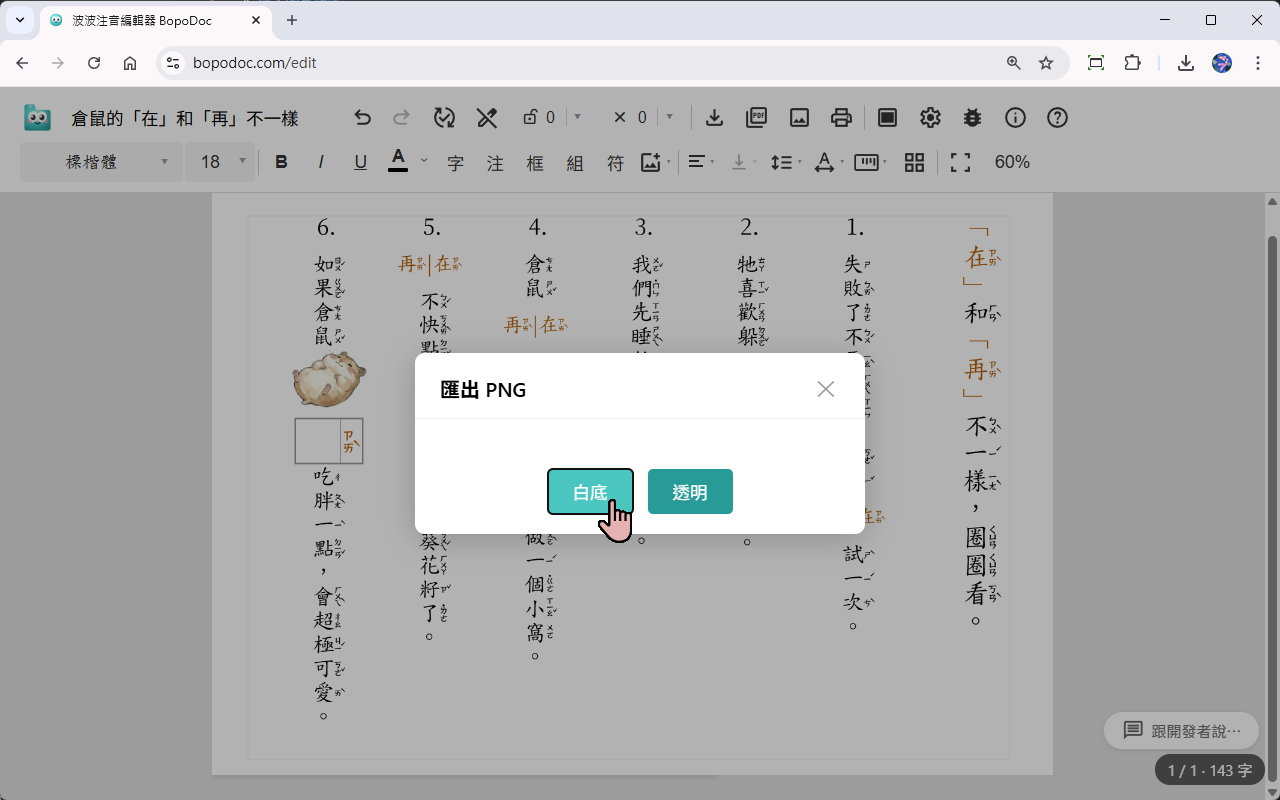Select the 注 zhuyin annotation tool
The height and width of the screenshot is (800, 1280).
[494, 162]
